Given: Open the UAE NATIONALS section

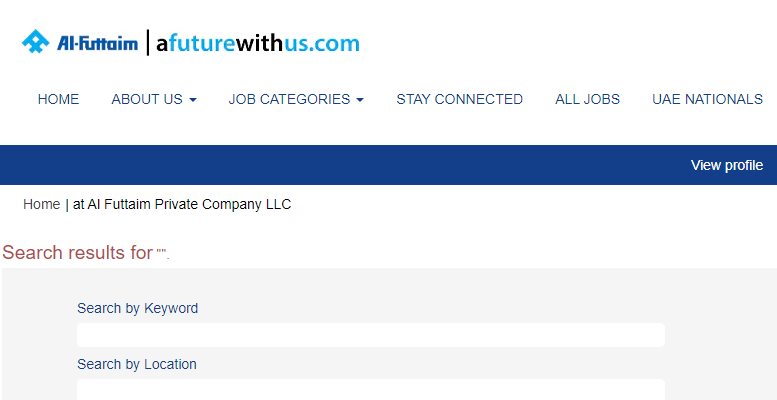Looking at the screenshot, I should [707, 99].
